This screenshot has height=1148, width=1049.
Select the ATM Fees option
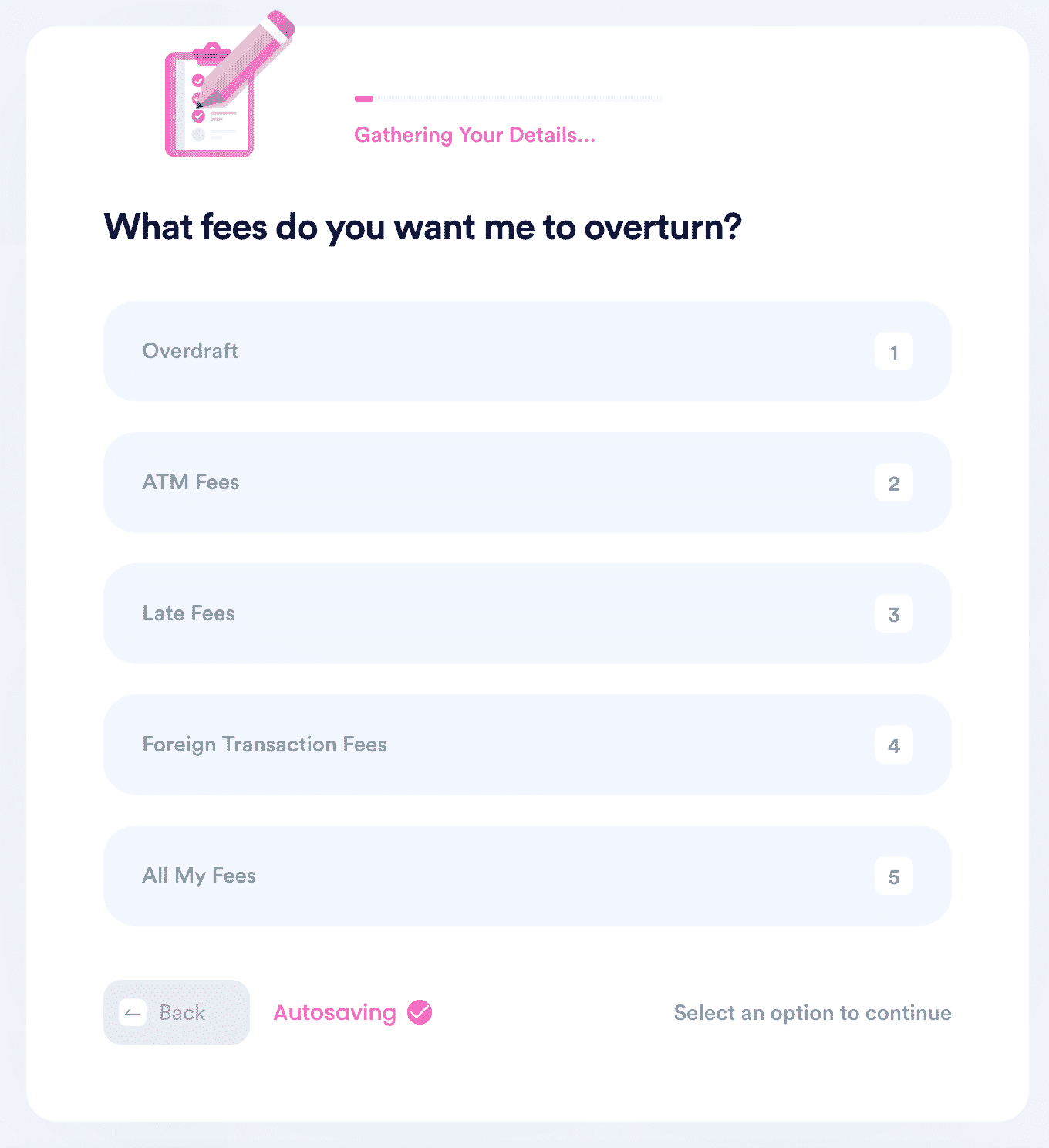point(527,483)
